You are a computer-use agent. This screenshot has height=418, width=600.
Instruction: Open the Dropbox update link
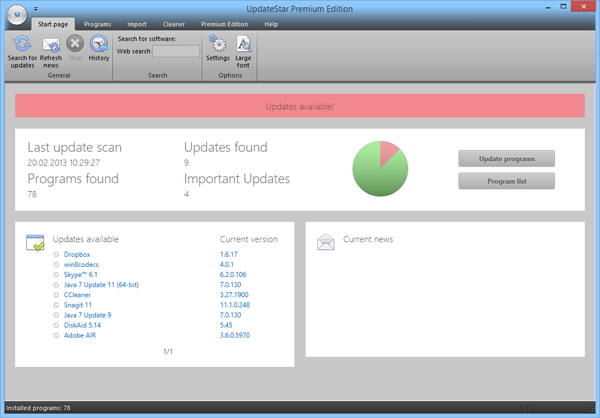(77, 254)
